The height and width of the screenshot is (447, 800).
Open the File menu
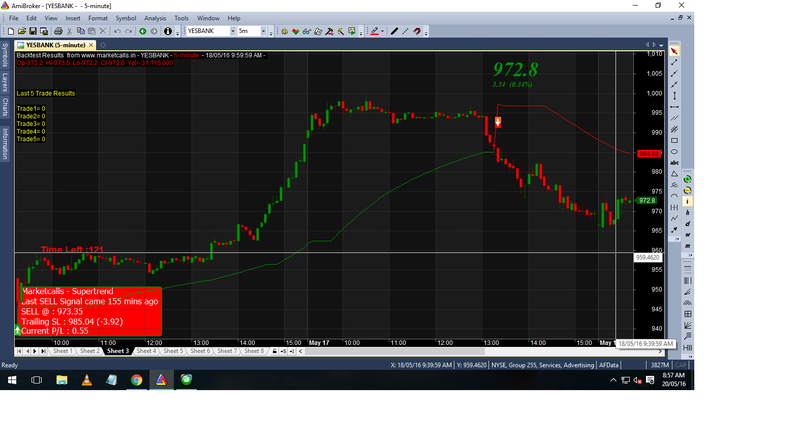(14, 18)
